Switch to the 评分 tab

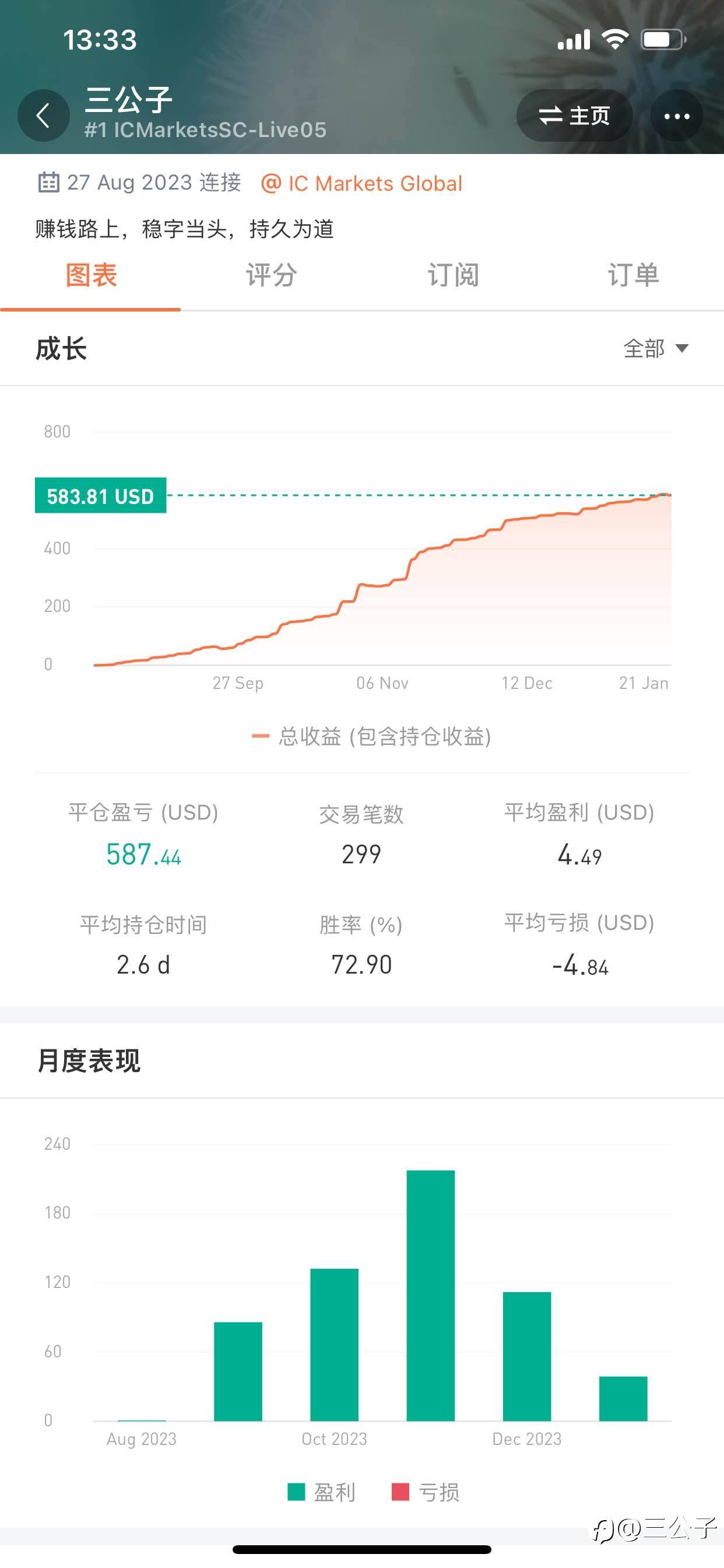pos(271,275)
